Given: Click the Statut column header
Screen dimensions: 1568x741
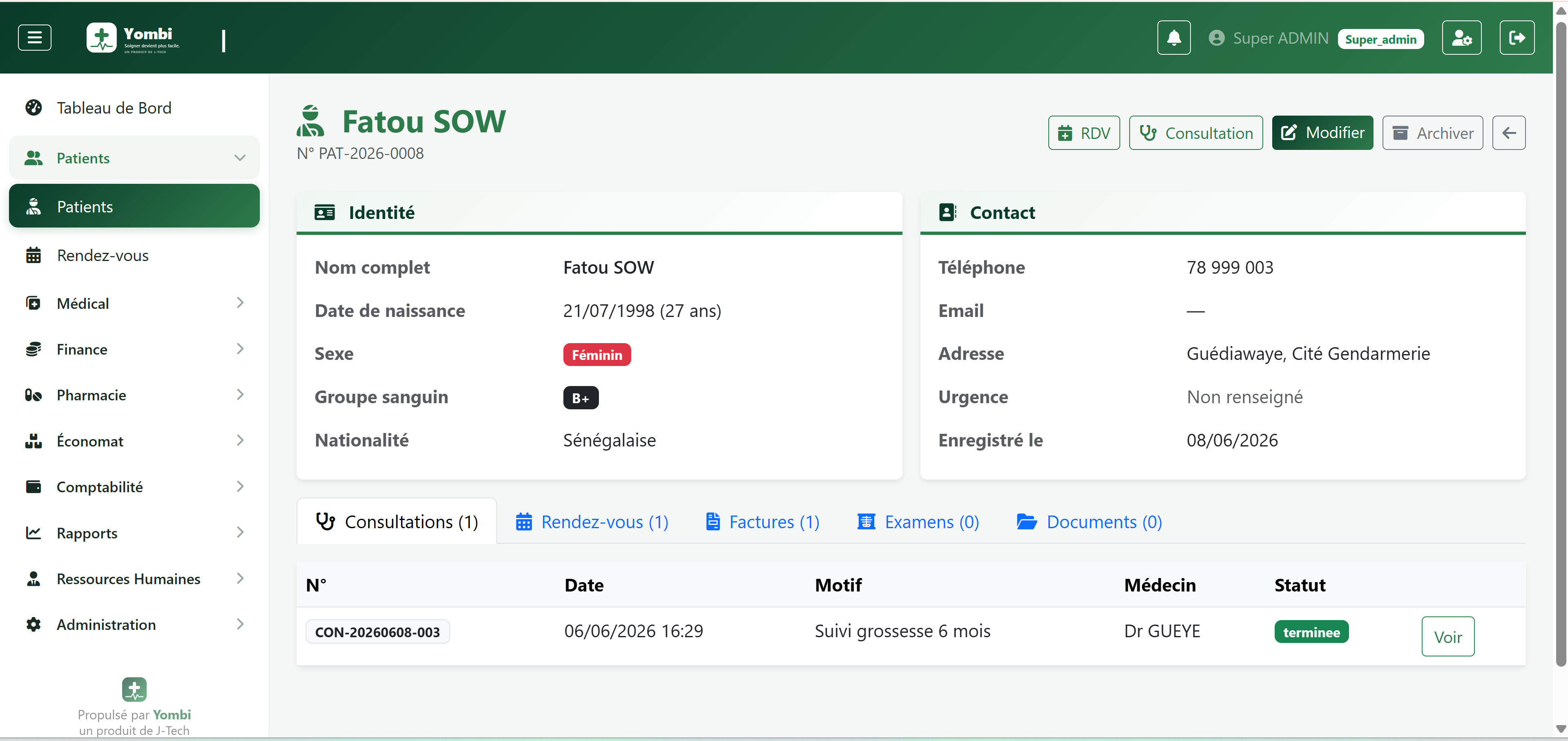Looking at the screenshot, I should pyautogui.click(x=1300, y=585).
